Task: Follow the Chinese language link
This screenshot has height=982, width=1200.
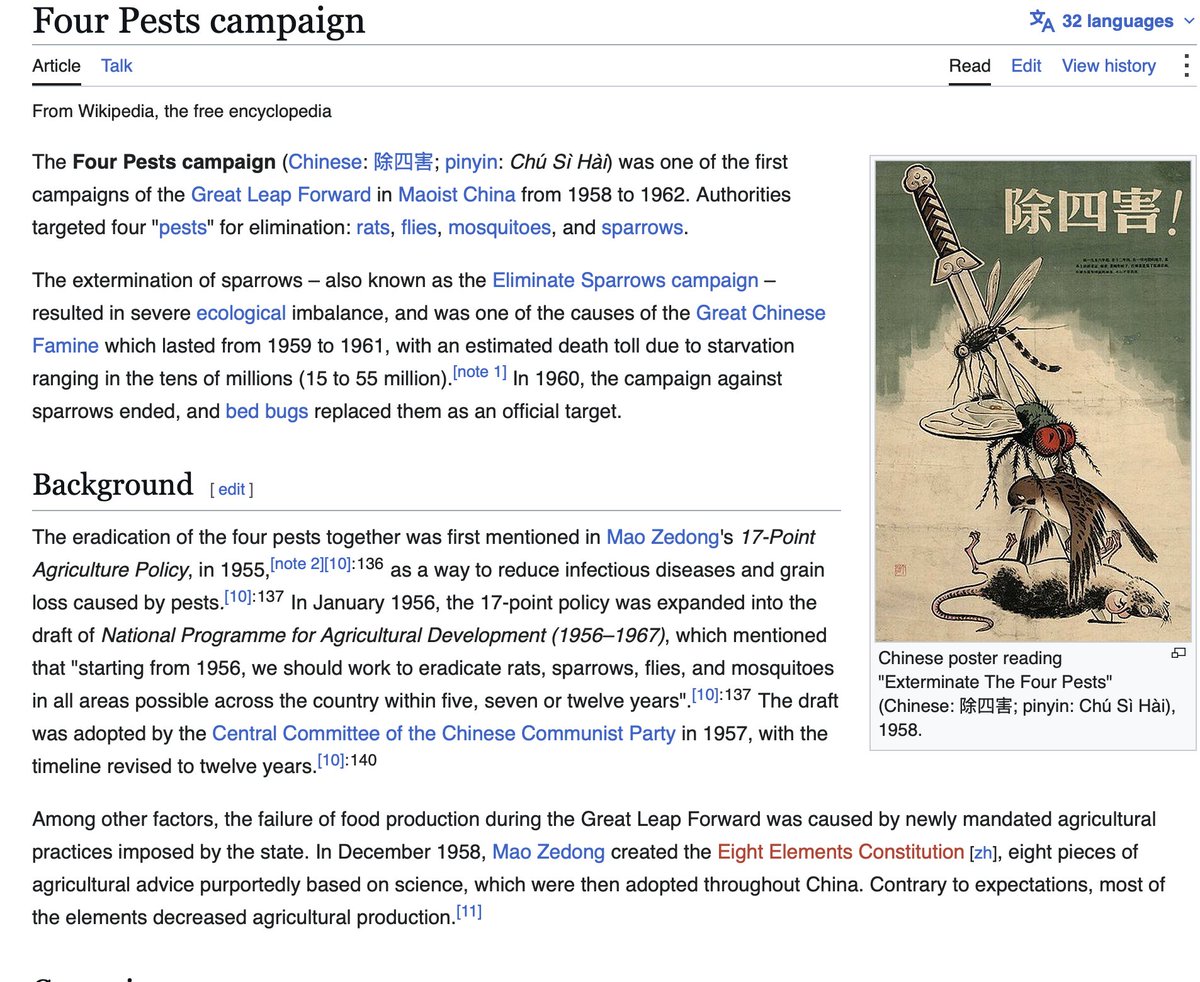Action: coord(324,162)
